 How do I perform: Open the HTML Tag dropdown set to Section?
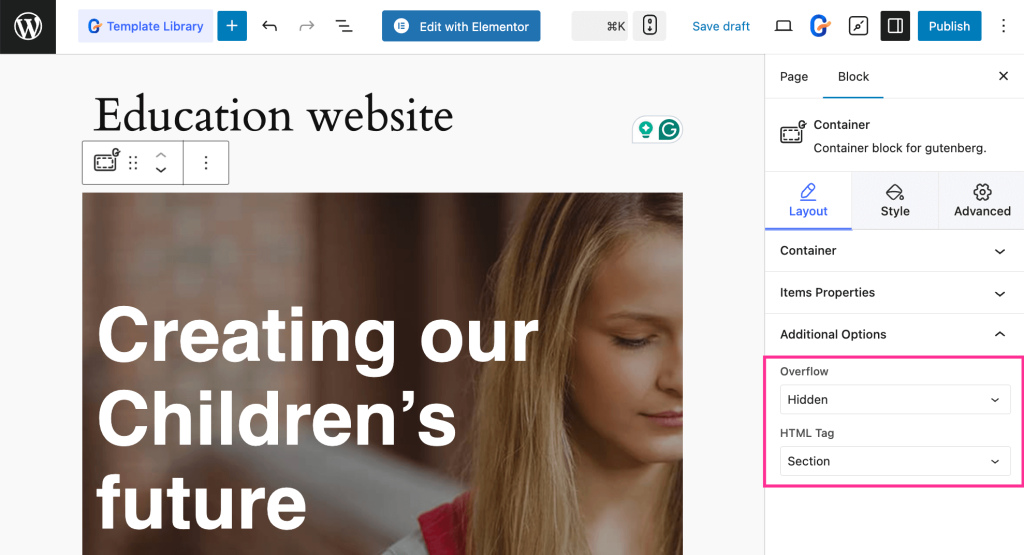pyautogui.click(x=895, y=461)
